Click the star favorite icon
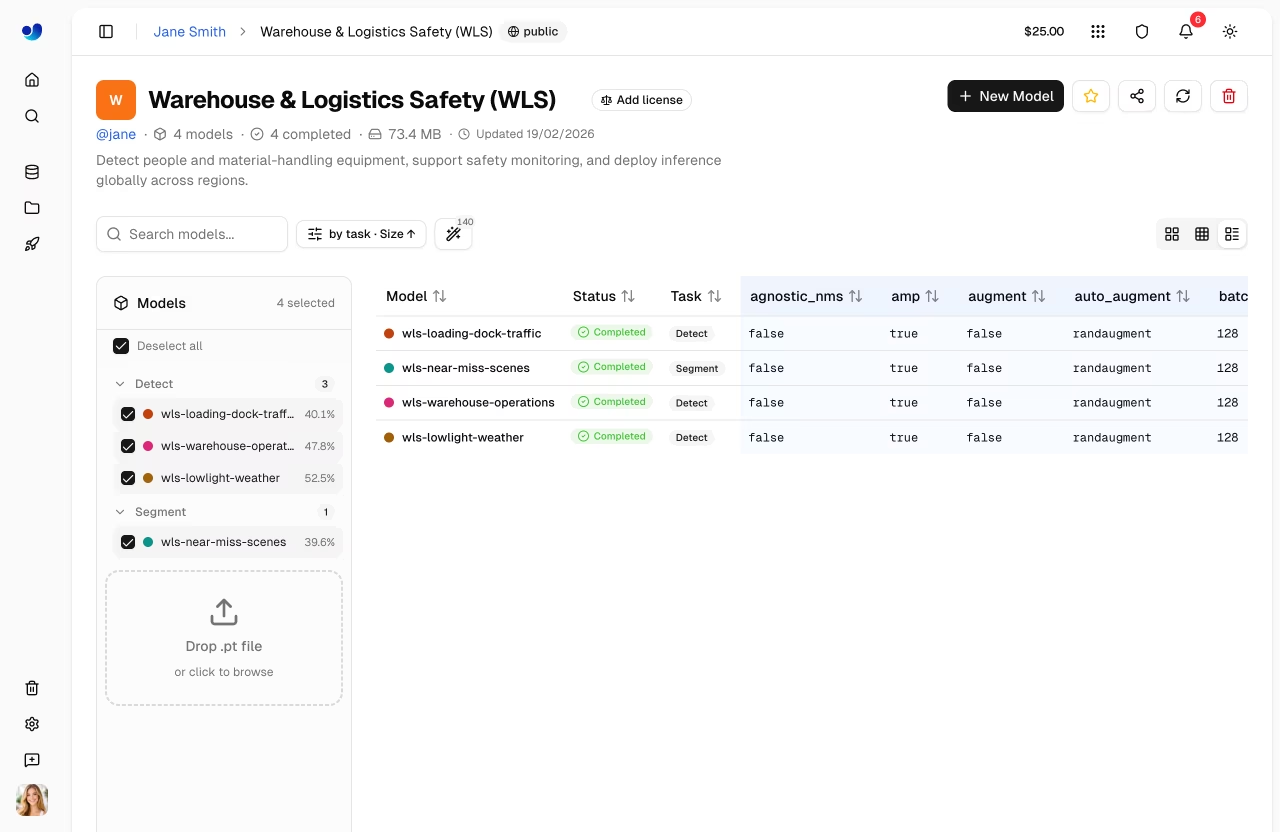The image size is (1280, 832). pos(1091,96)
